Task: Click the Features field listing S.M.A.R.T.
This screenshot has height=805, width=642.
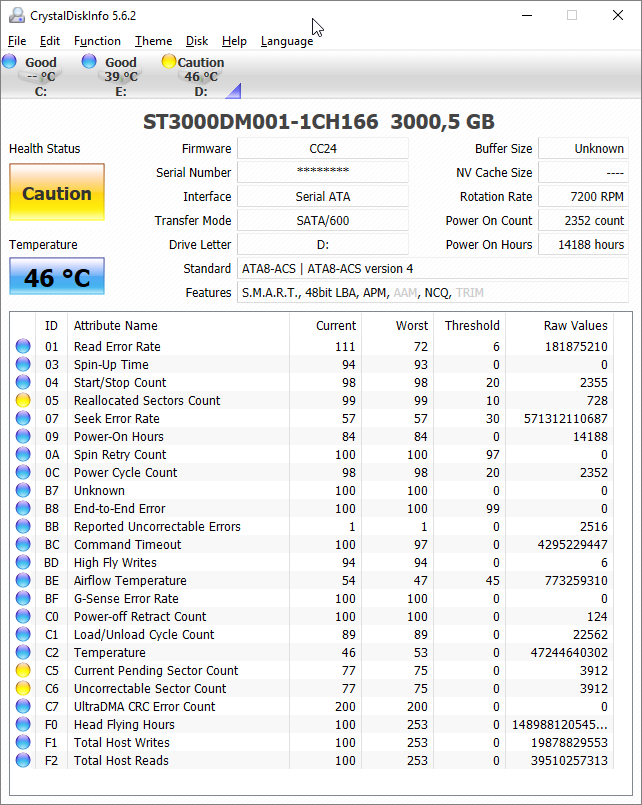Action: (433, 293)
